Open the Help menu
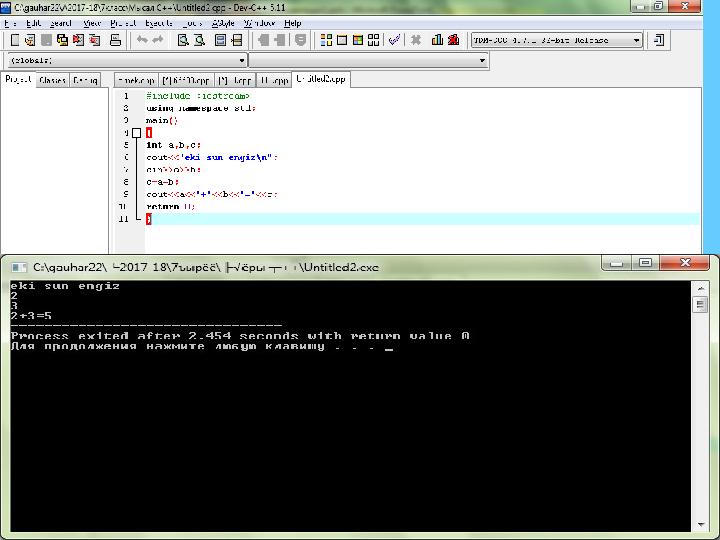Screen dimensions: 720x540 coord(292,22)
